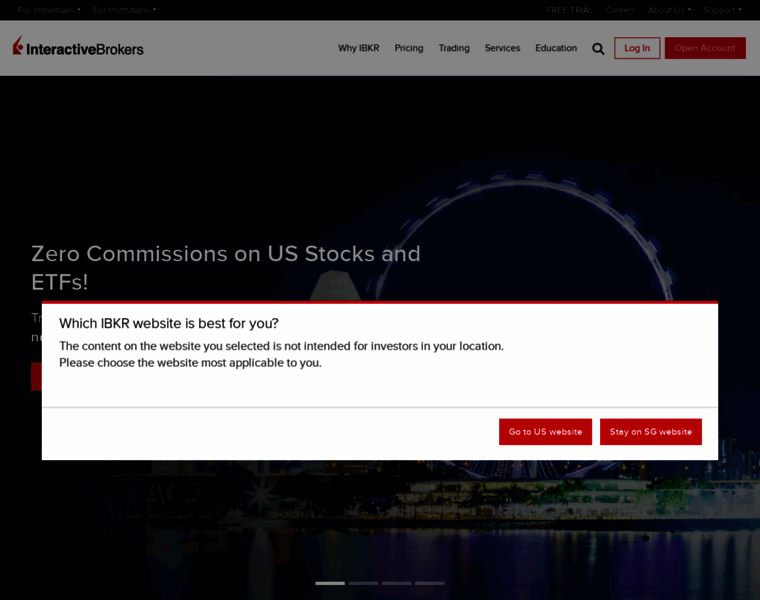Select the first carousel slide indicator
760x600 pixels.
click(330, 583)
